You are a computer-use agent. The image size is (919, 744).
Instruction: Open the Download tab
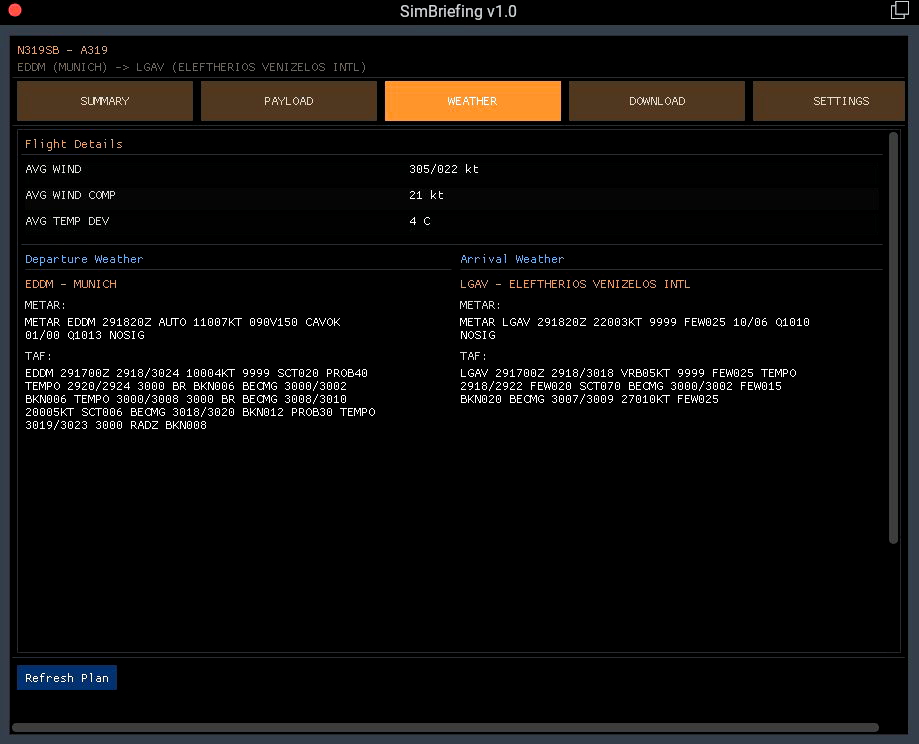pyautogui.click(x=656, y=100)
